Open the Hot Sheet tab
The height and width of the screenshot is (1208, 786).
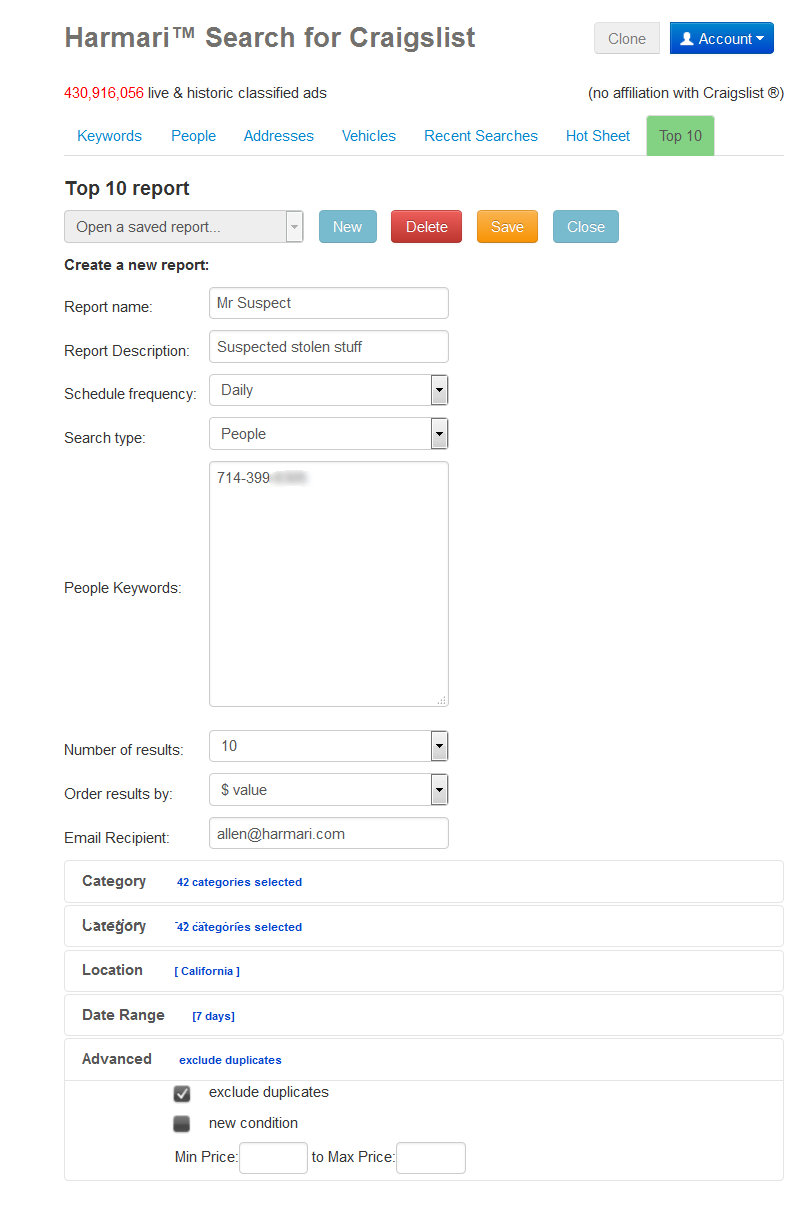[598, 136]
